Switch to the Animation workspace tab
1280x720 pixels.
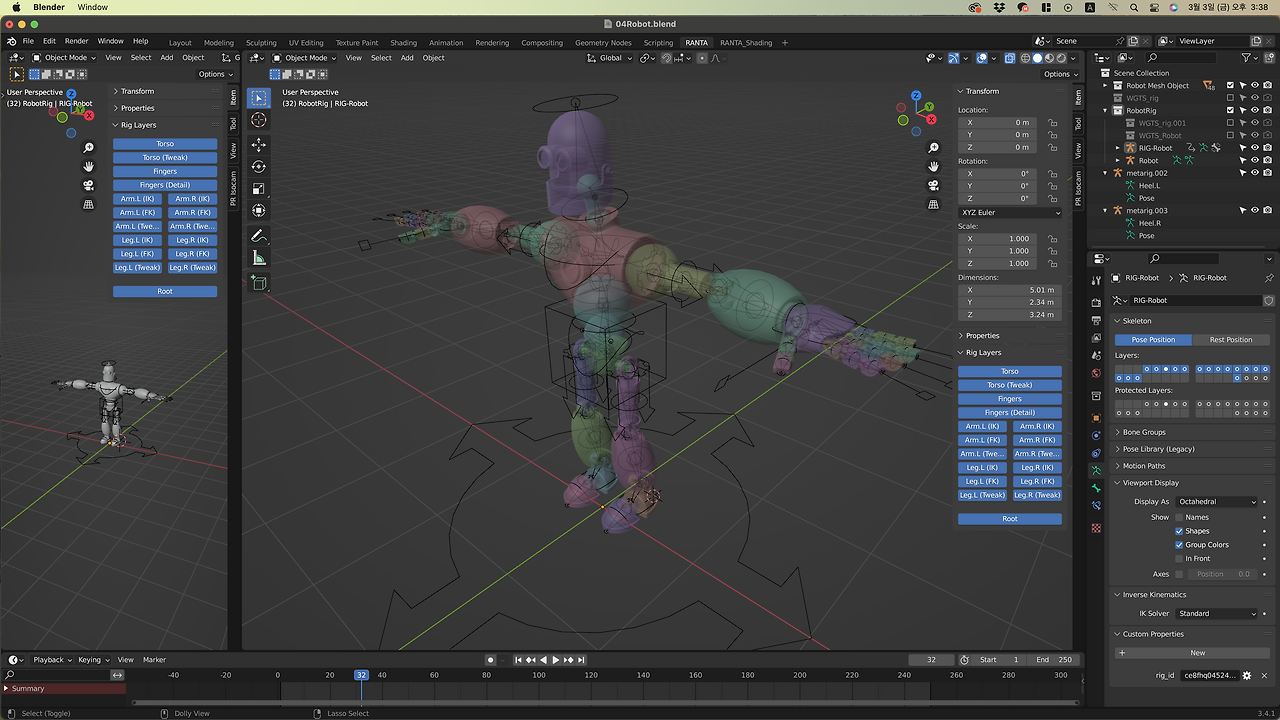coord(446,43)
